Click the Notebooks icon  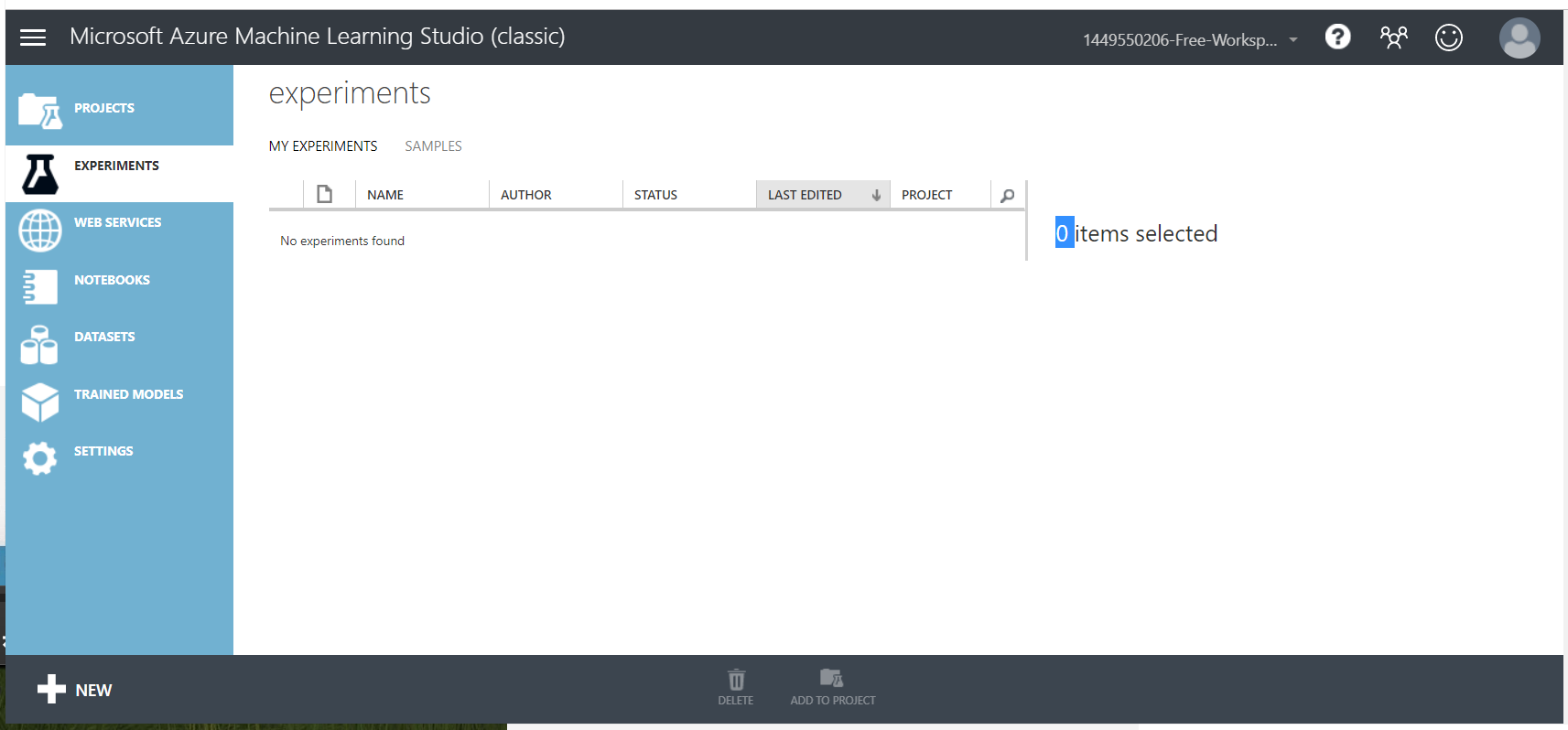pos(40,287)
